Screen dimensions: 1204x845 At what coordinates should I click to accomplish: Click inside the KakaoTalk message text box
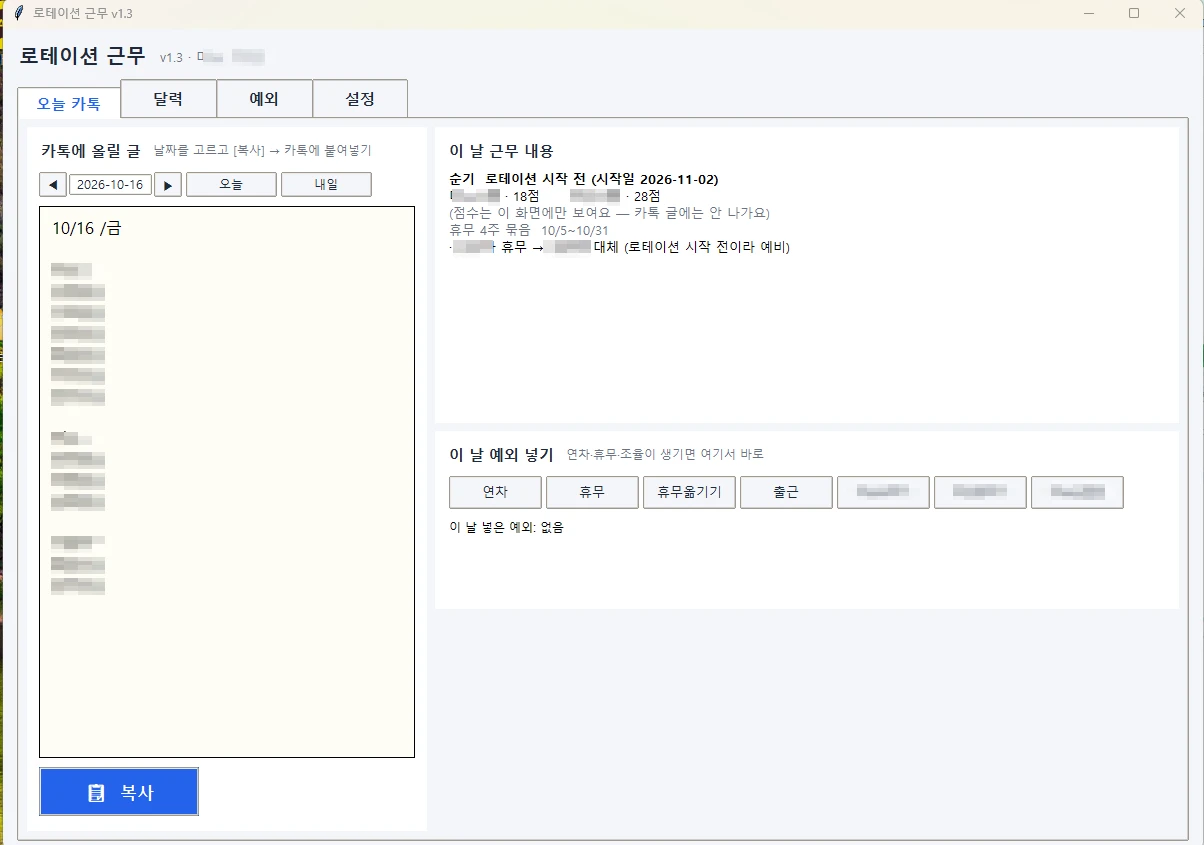pos(227,482)
